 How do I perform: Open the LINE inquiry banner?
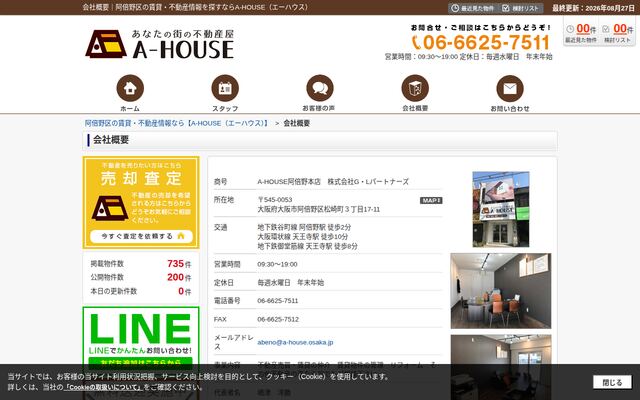[141, 339]
